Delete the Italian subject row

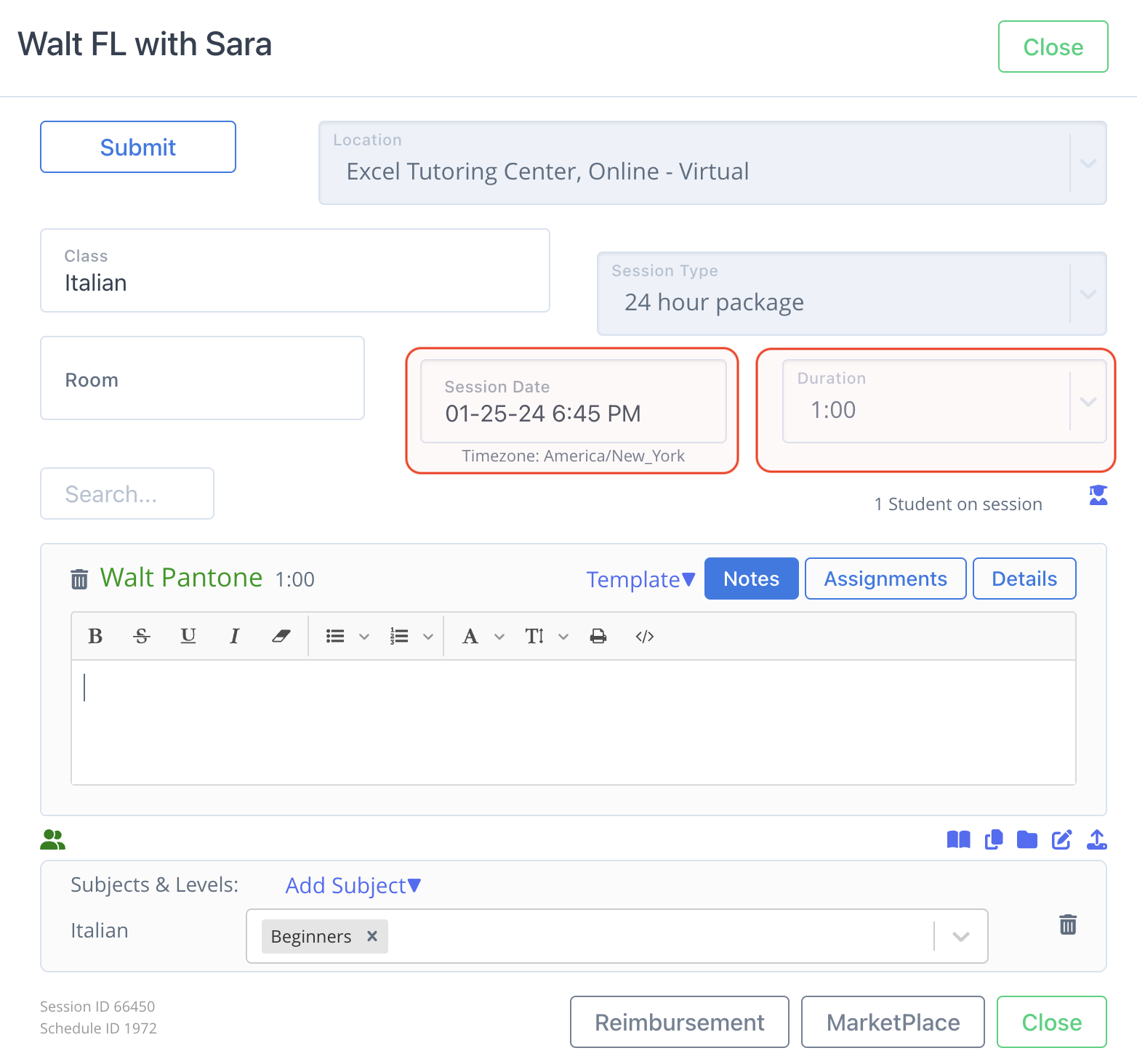tap(1068, 924)
